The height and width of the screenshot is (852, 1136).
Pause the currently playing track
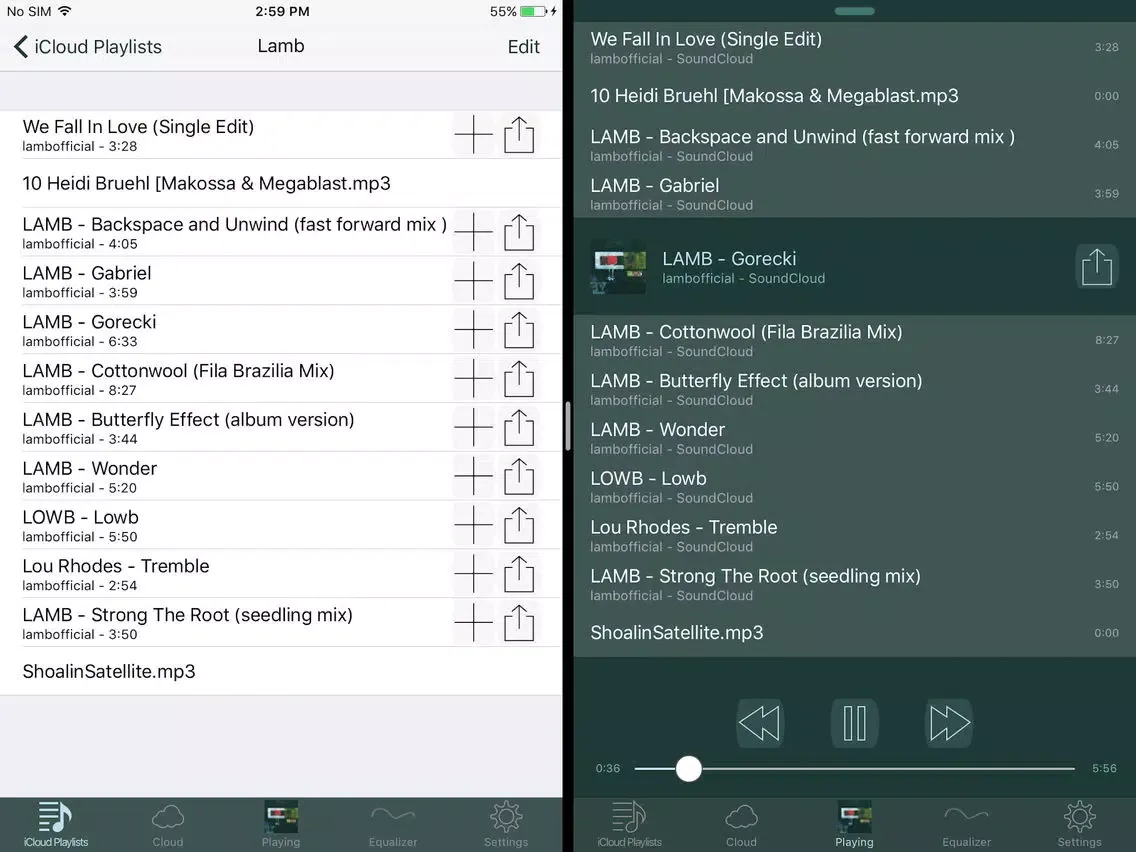click(854, 723)
